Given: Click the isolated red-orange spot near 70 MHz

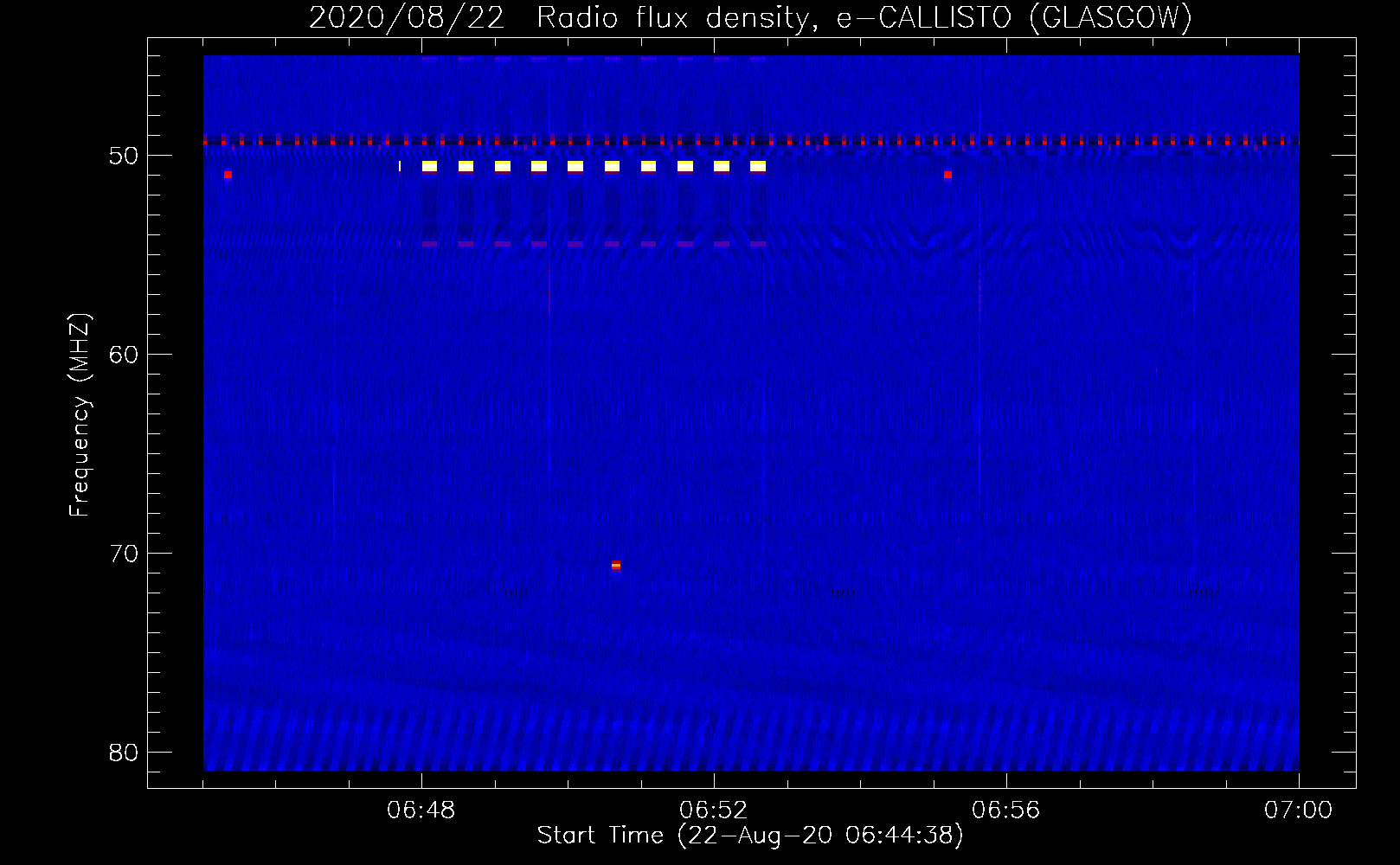Looking at the screenshot, I should point(616,566).
